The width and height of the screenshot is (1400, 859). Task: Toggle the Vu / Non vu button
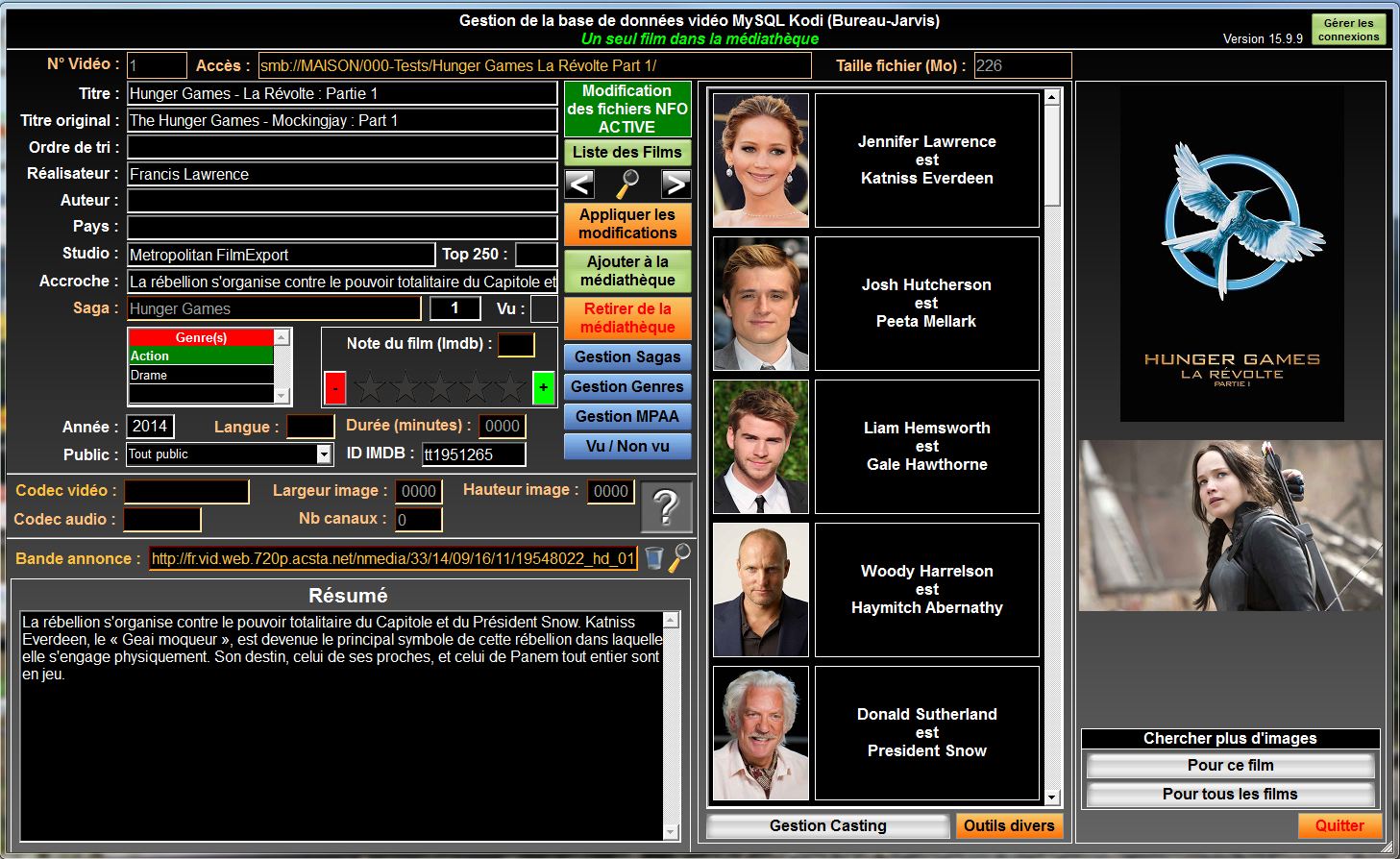[x=627, y=446]
